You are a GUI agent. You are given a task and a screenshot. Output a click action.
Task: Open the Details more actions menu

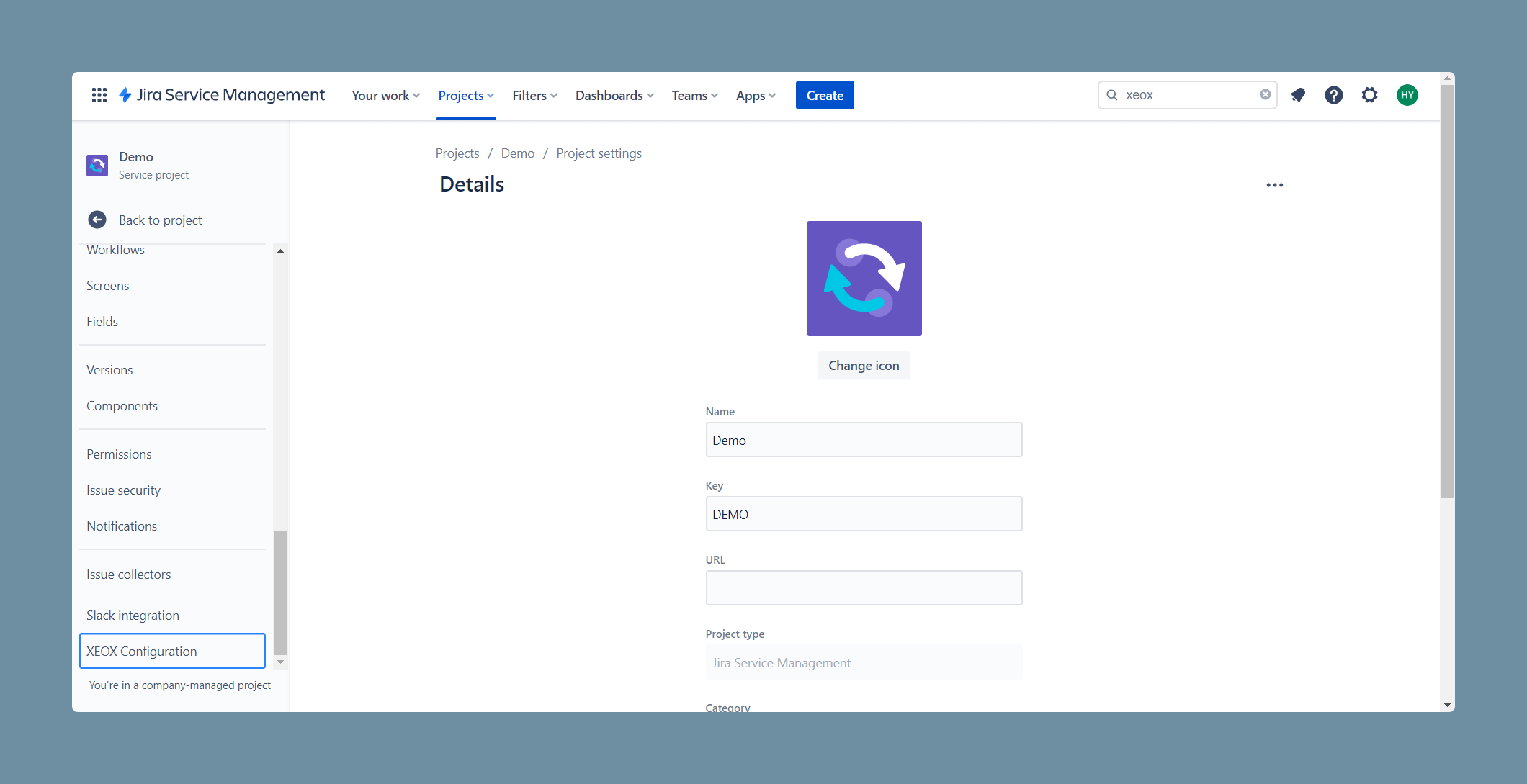(1275, 185)
